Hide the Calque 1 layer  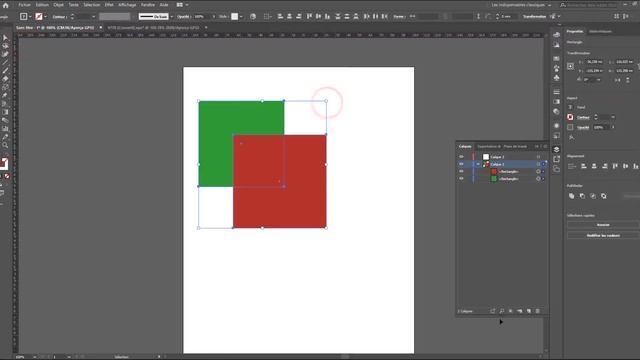click(461, 164)
